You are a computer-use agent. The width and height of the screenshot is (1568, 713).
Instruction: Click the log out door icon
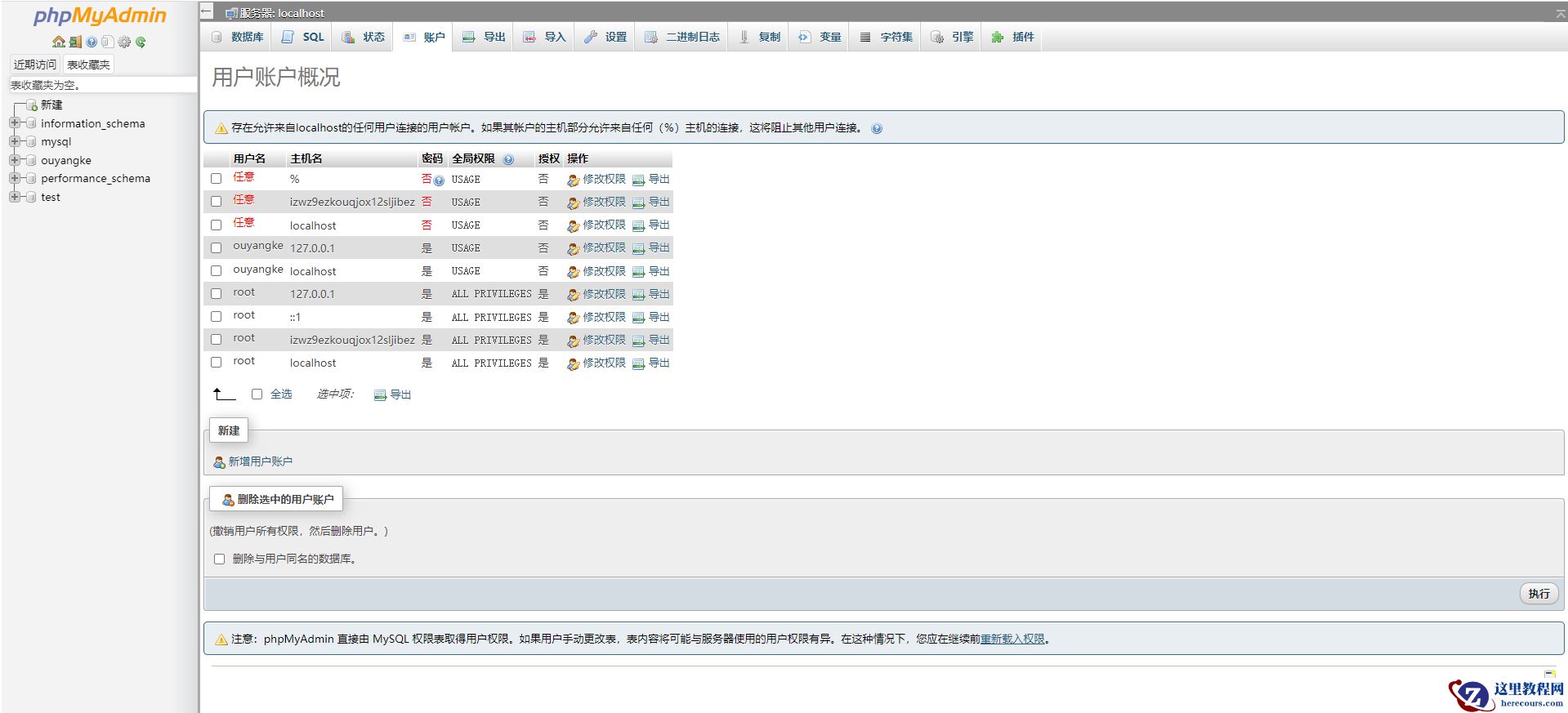click(75, 42)
